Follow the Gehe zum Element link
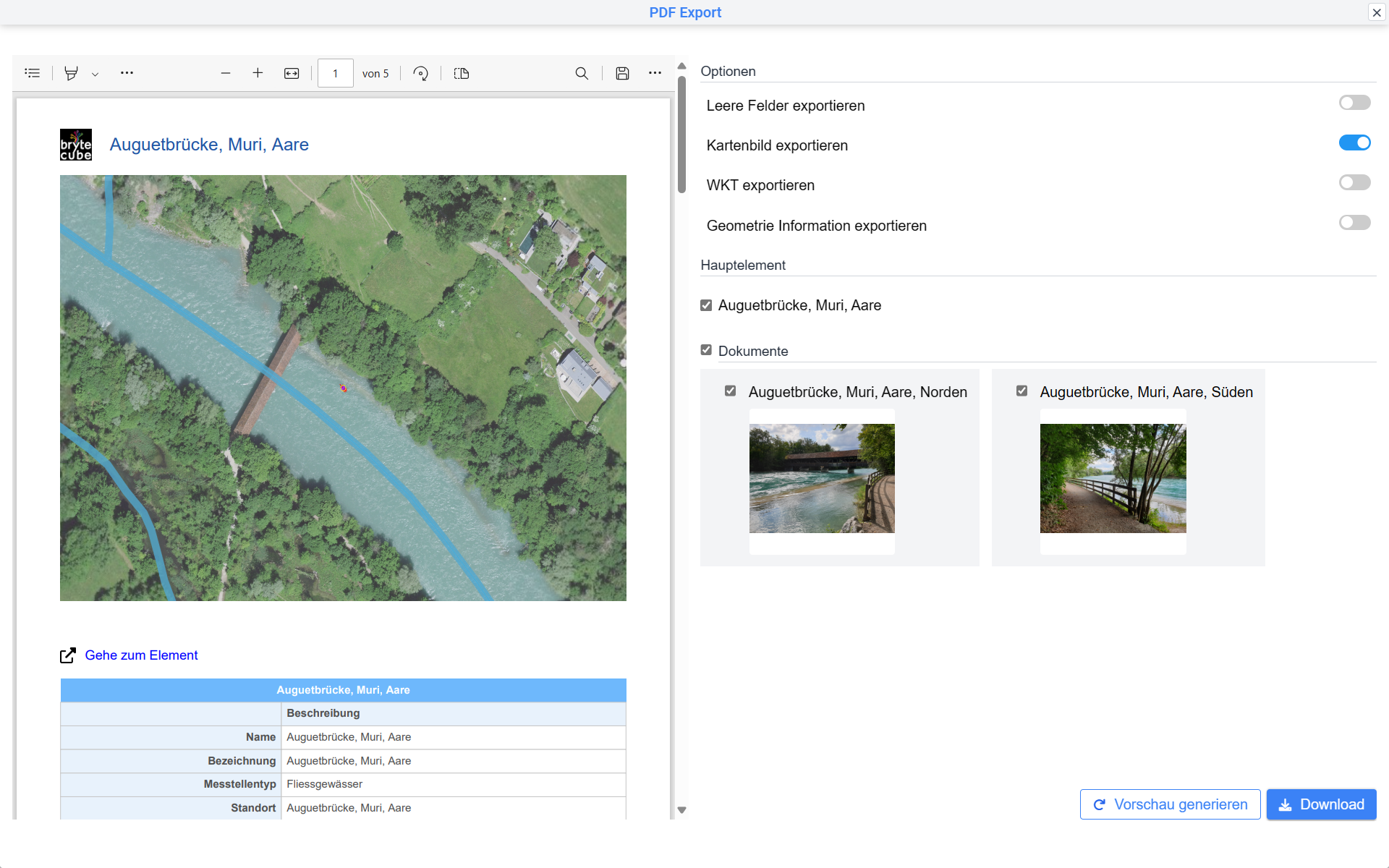The height and width of the screenshot is (868, 1389). pyautogui.click(x=141, y=655)
